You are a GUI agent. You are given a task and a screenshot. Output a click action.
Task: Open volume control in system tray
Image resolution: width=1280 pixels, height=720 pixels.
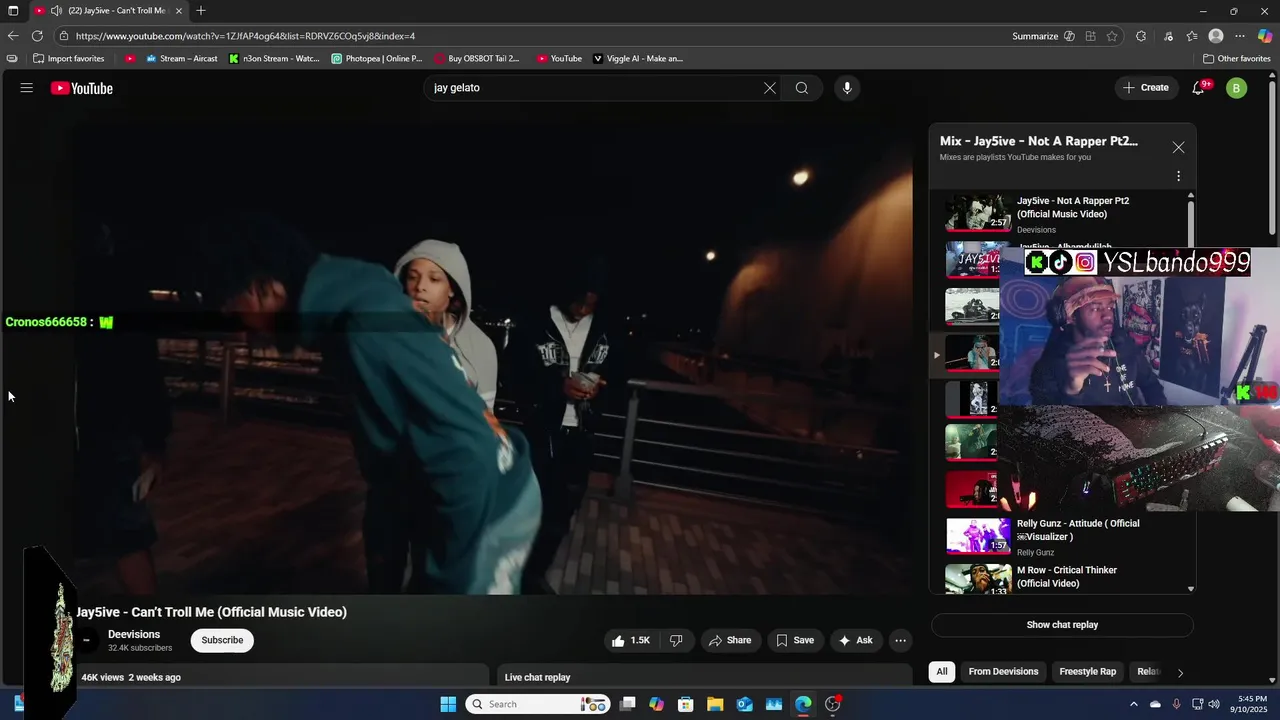click(1216, 704)
